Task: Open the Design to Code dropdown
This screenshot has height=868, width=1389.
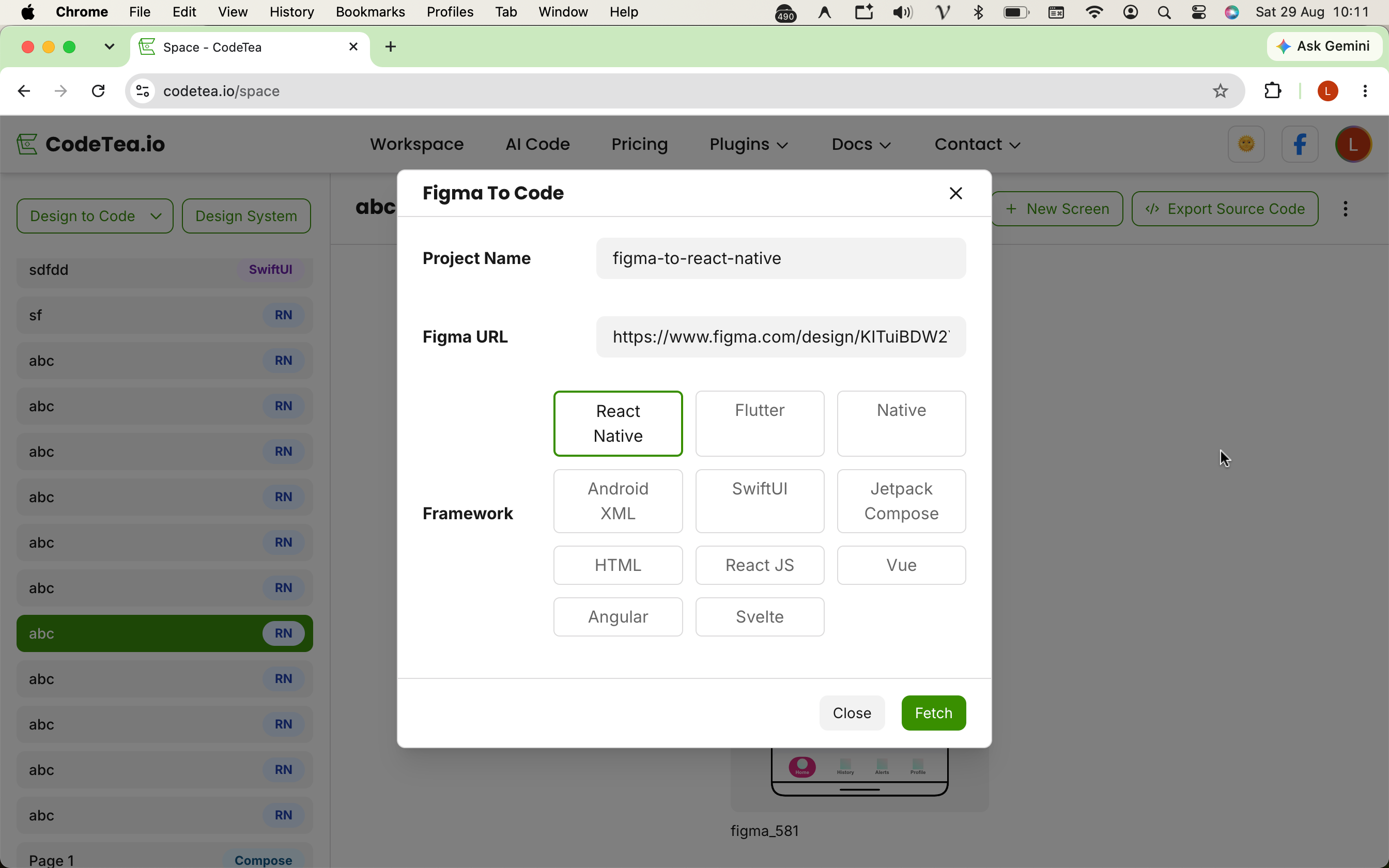Action: 95,216
